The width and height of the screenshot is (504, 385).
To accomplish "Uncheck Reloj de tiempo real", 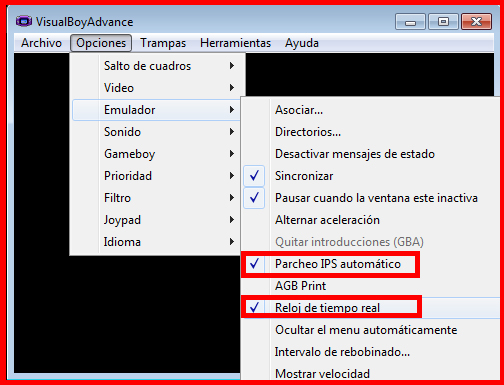I will pos(371,308).
